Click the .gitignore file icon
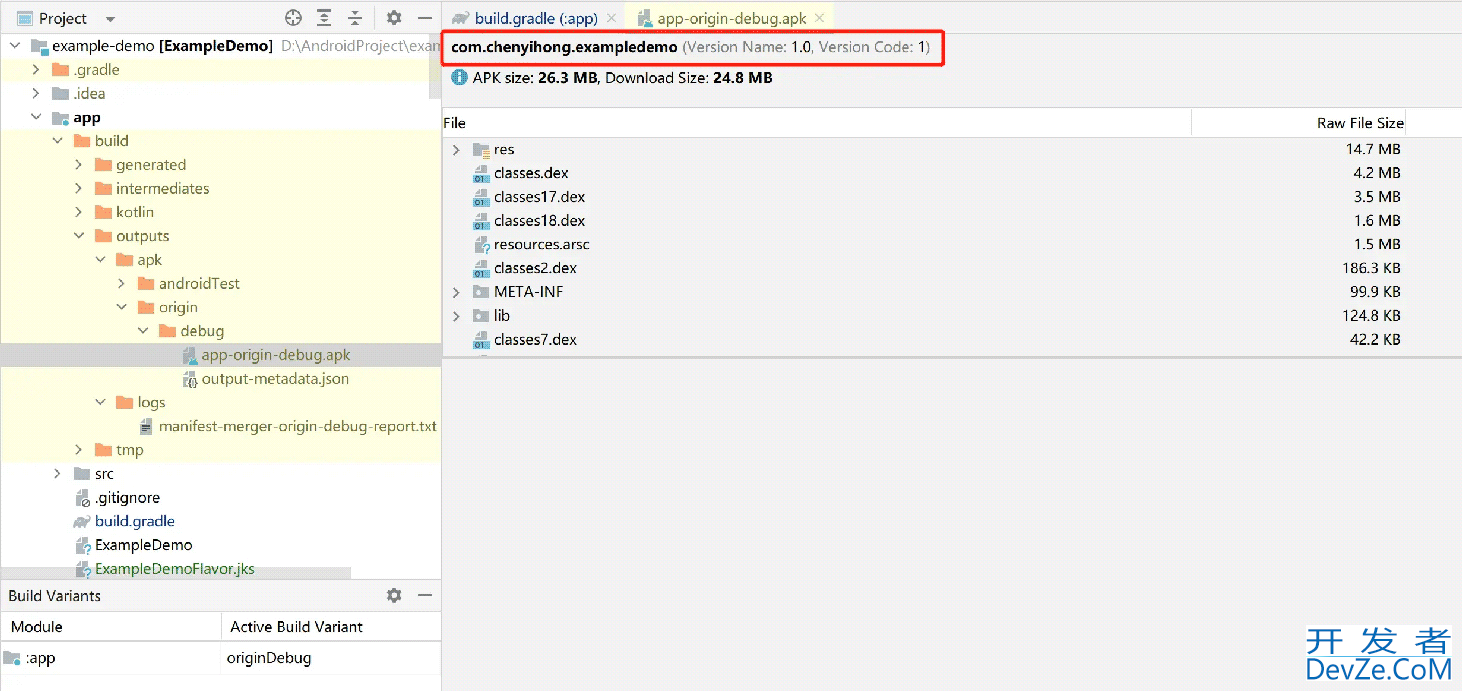This screenshot has height=691, width=1462. point(84,497)
